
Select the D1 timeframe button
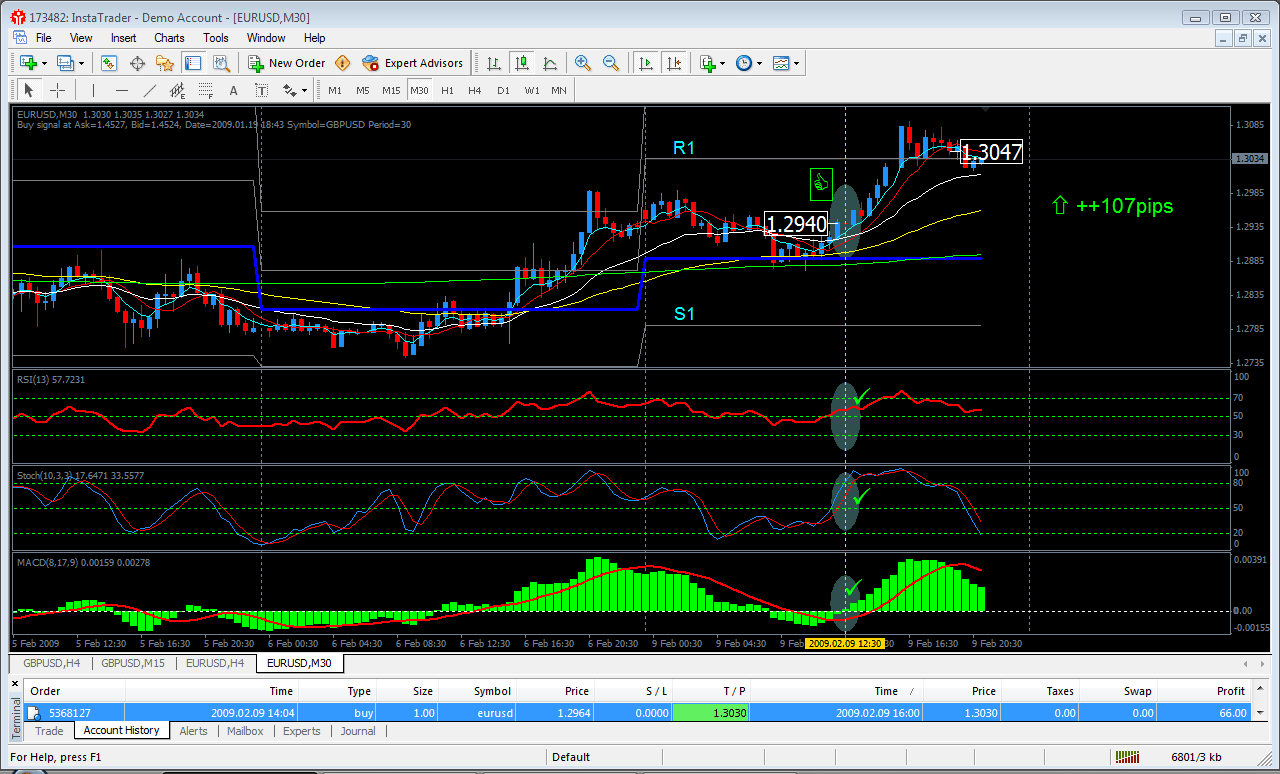pyautogui.click(x=503, y=90)
